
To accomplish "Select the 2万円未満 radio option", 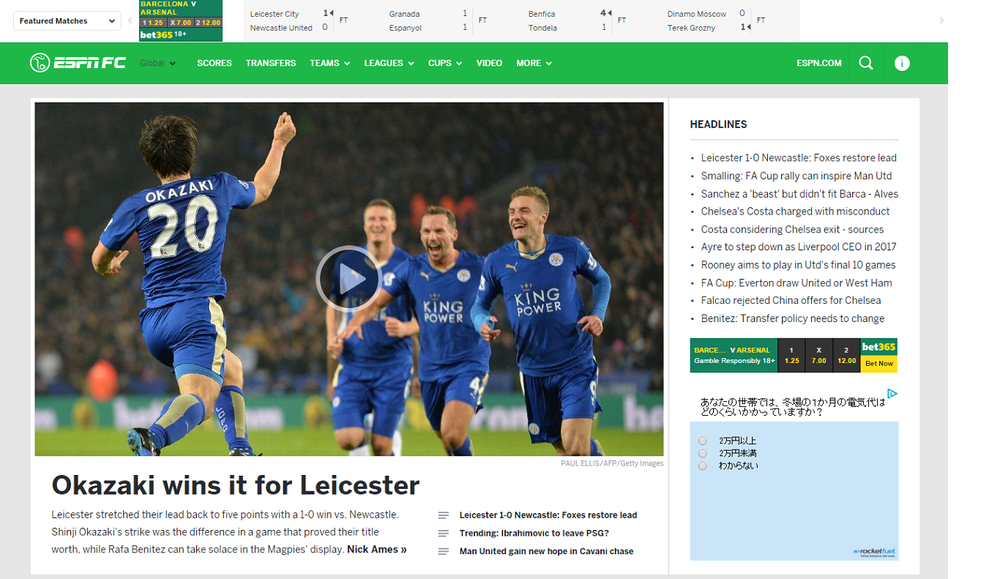I will pos(702,453).
